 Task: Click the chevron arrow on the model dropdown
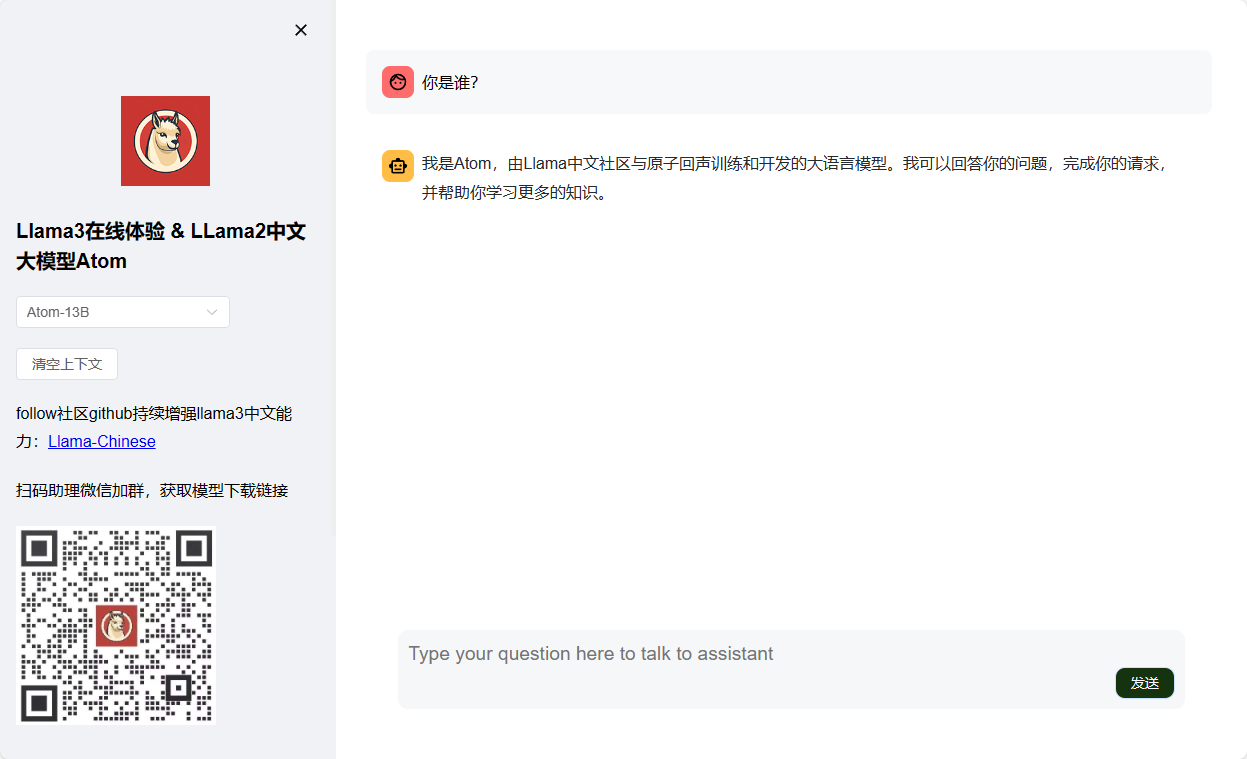pyautogui.click(x=212, y=312)
